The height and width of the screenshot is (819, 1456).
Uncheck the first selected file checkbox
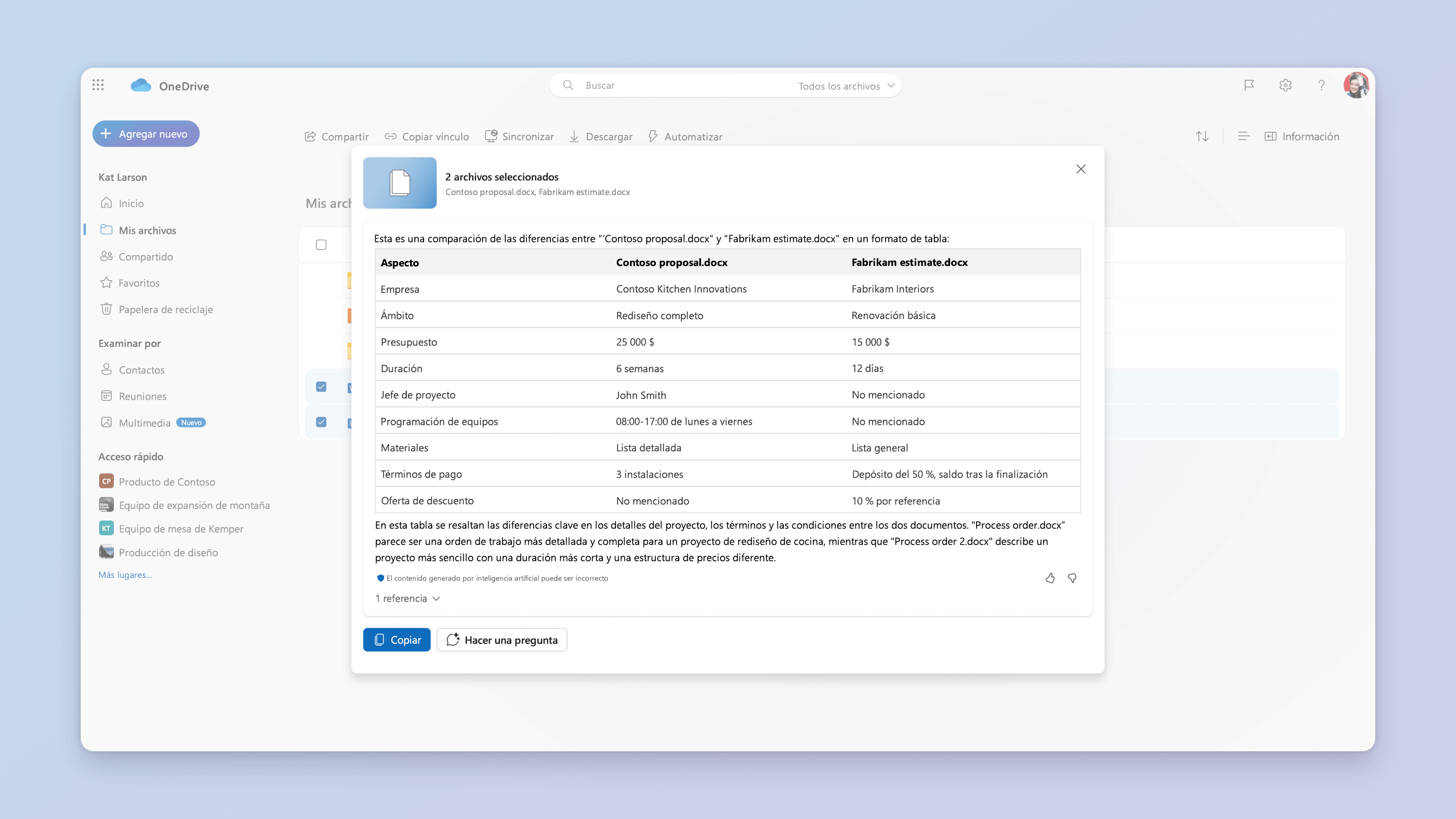321,387
